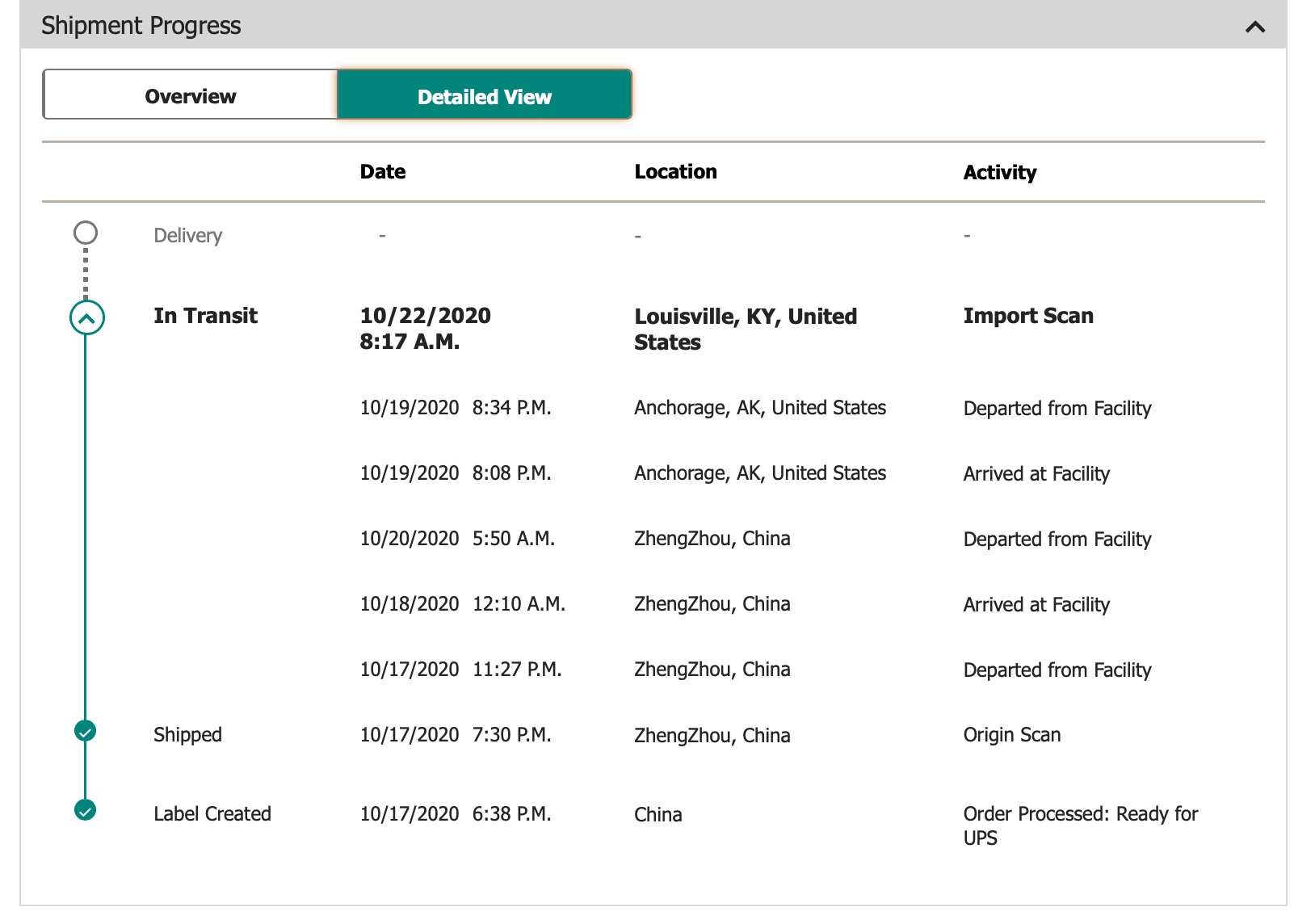Image resolution: width=1294 pixels, height=924 pixels.
Task: Click Louisville, KY location entry
Action: (x=745, y=329)
